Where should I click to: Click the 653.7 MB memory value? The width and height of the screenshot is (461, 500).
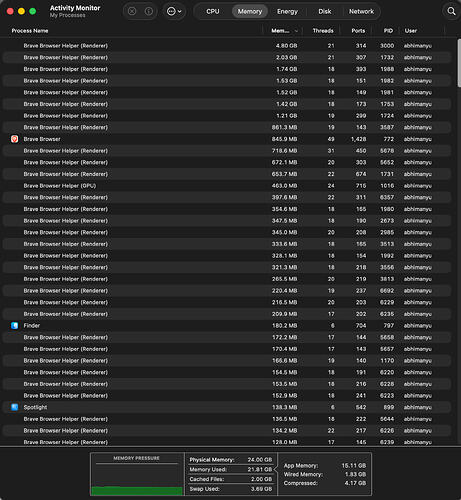click(284, 174)
